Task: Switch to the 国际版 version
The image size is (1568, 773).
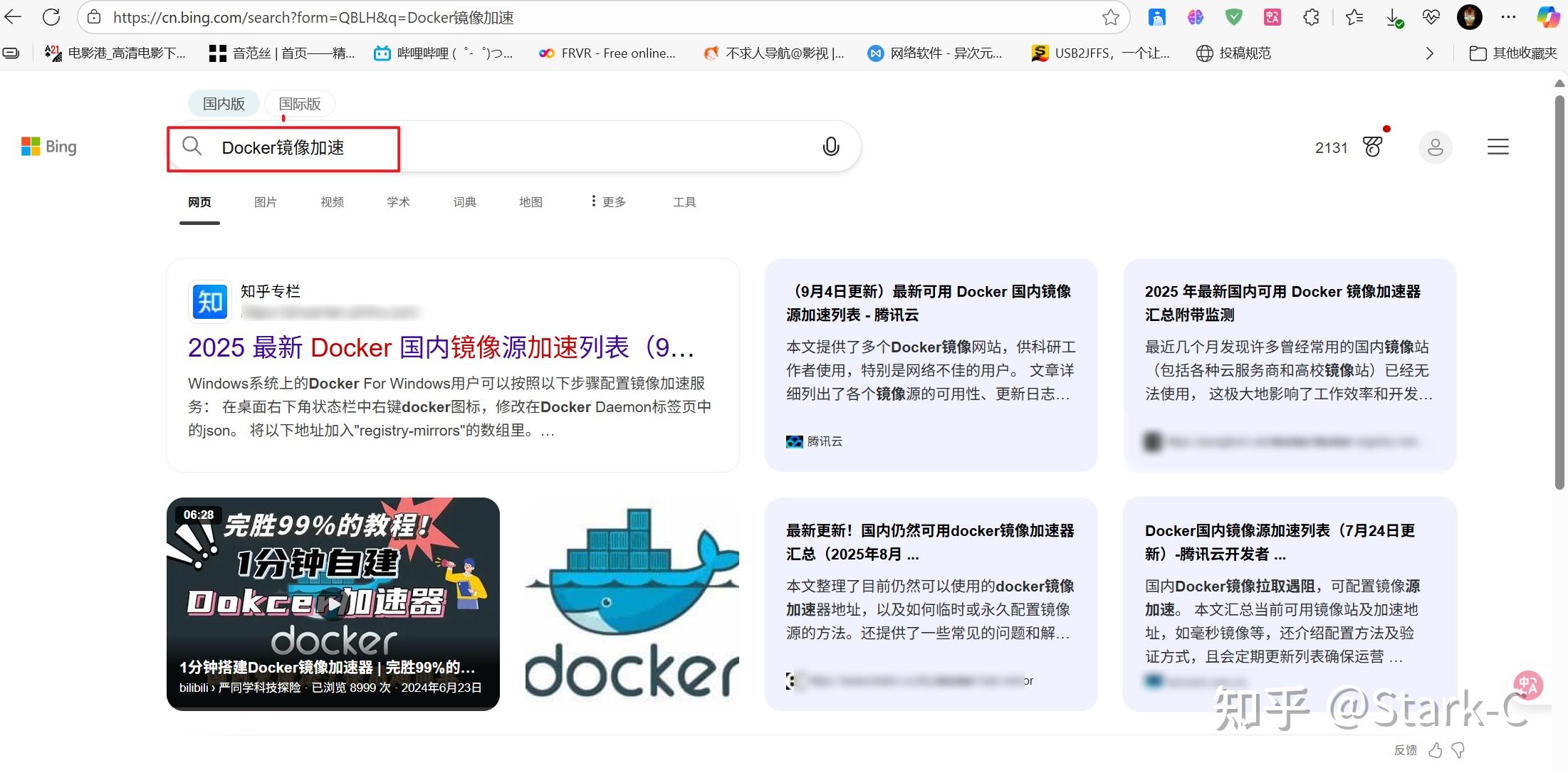Action: click(x=299, y=103)
